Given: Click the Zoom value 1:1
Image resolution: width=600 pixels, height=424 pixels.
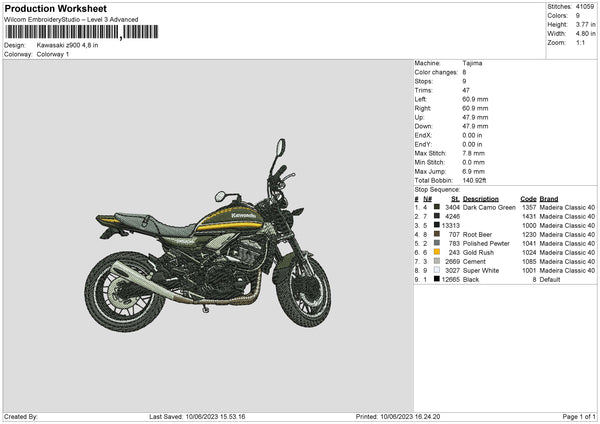Looking at the screenshot, I should pos(580,42).
